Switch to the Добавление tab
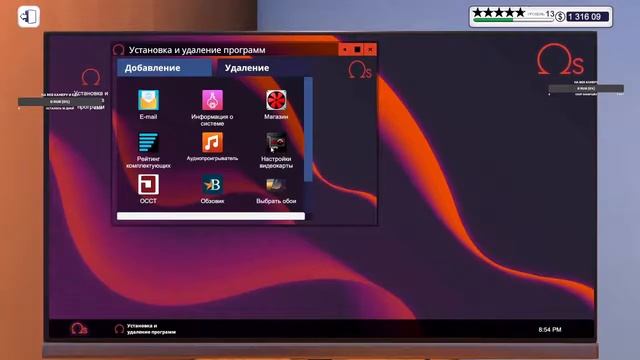This screenshot has height=360, width=640. pyautogui.click(x=164, y=68)
